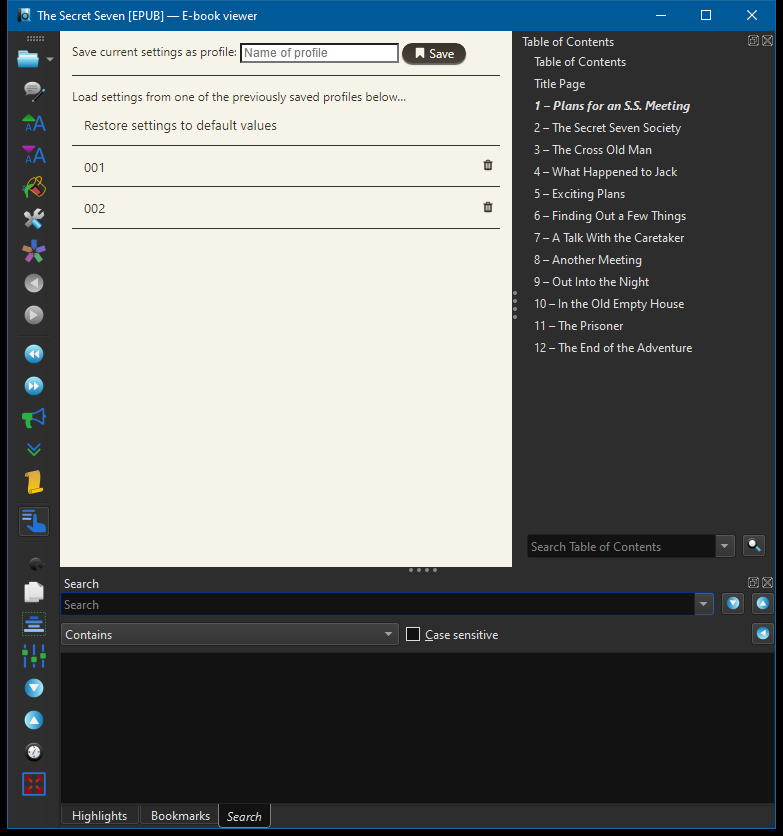Click the white pages copy icon
The image size is (783, 836).
[34, 592]
